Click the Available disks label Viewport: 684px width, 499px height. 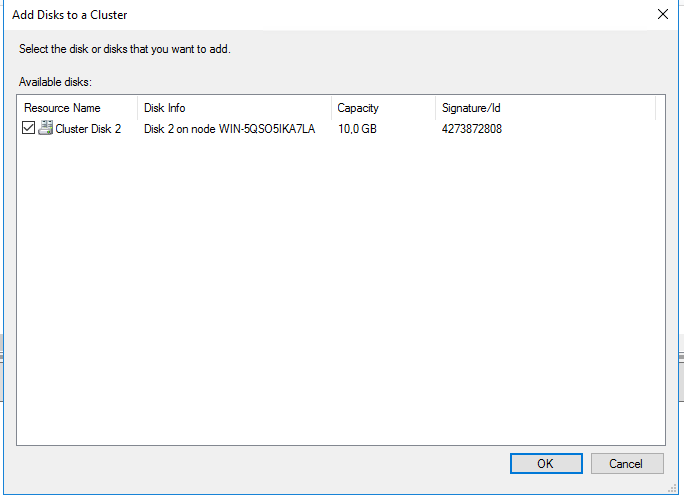click(56, 81)
